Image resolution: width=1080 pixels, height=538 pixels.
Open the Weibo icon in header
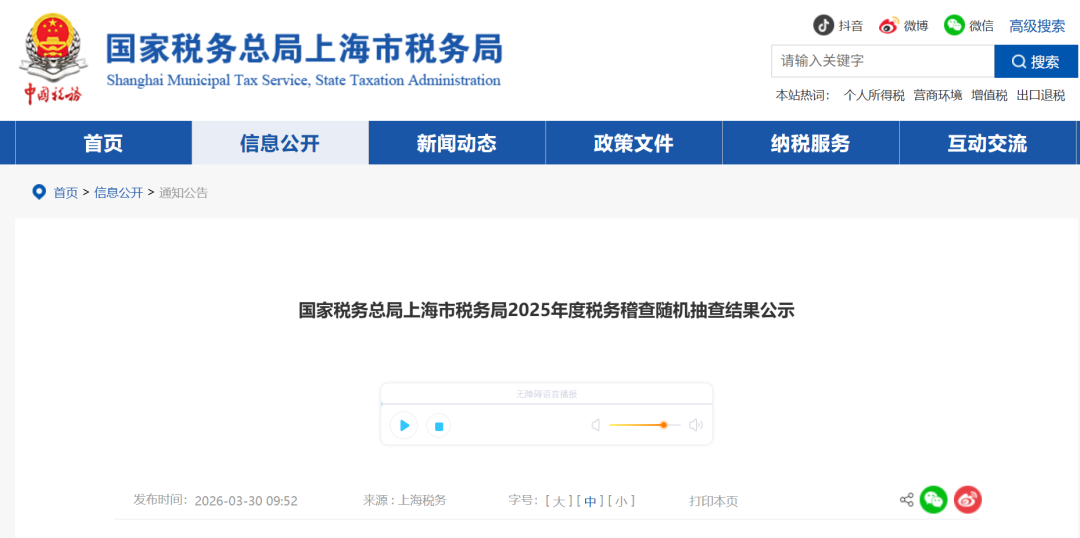pos(889,25)
